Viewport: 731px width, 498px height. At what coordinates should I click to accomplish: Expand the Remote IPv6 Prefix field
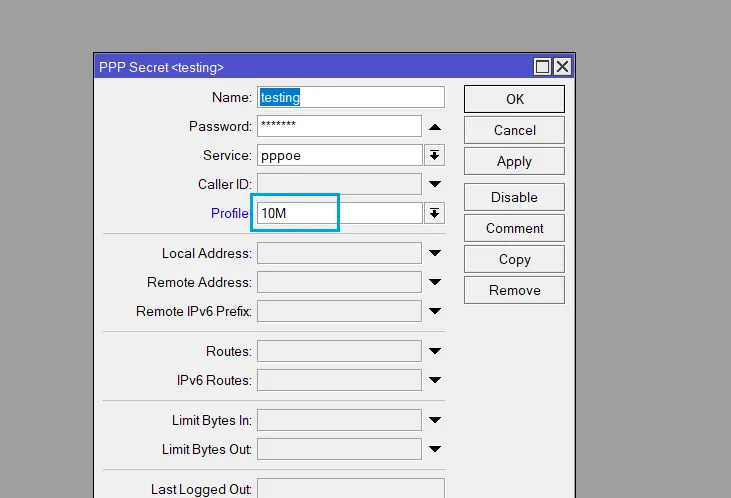[434, 312]
